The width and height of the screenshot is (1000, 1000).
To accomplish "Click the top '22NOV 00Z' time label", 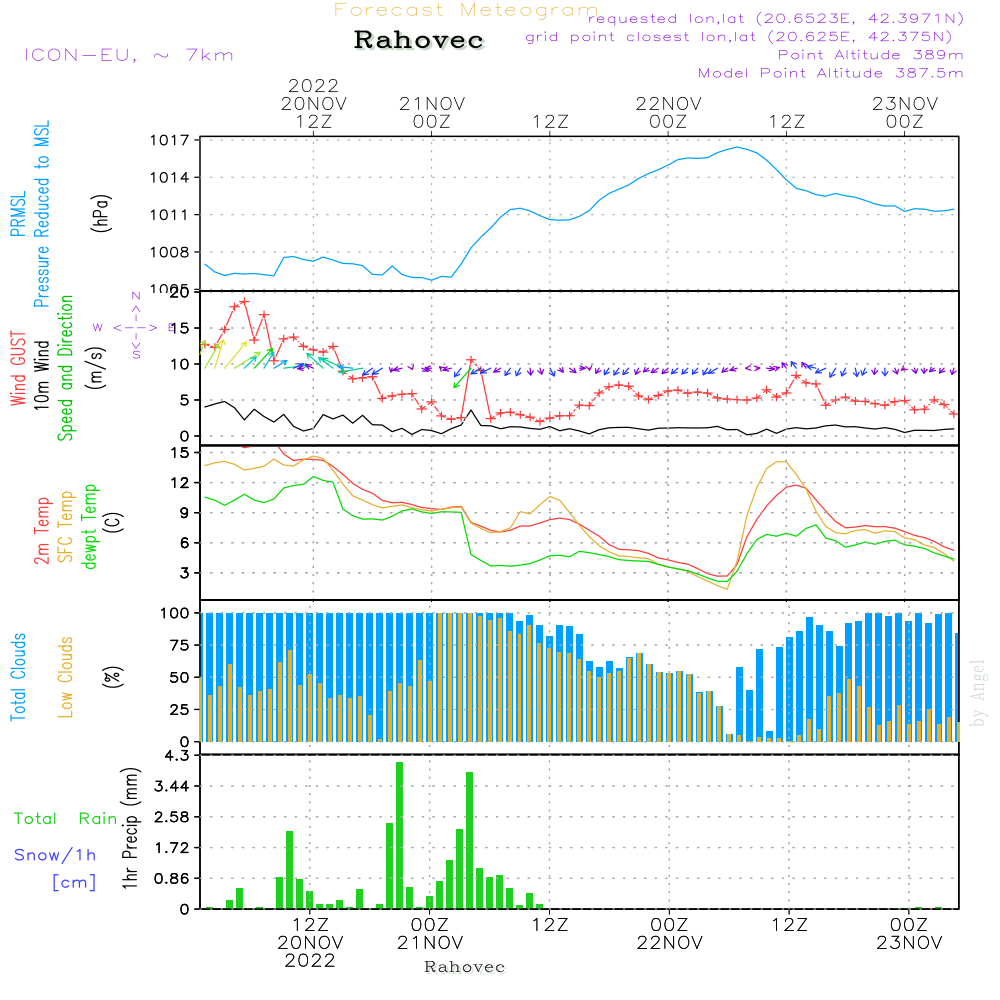I will pyautogui.click(x=668, y=112).
